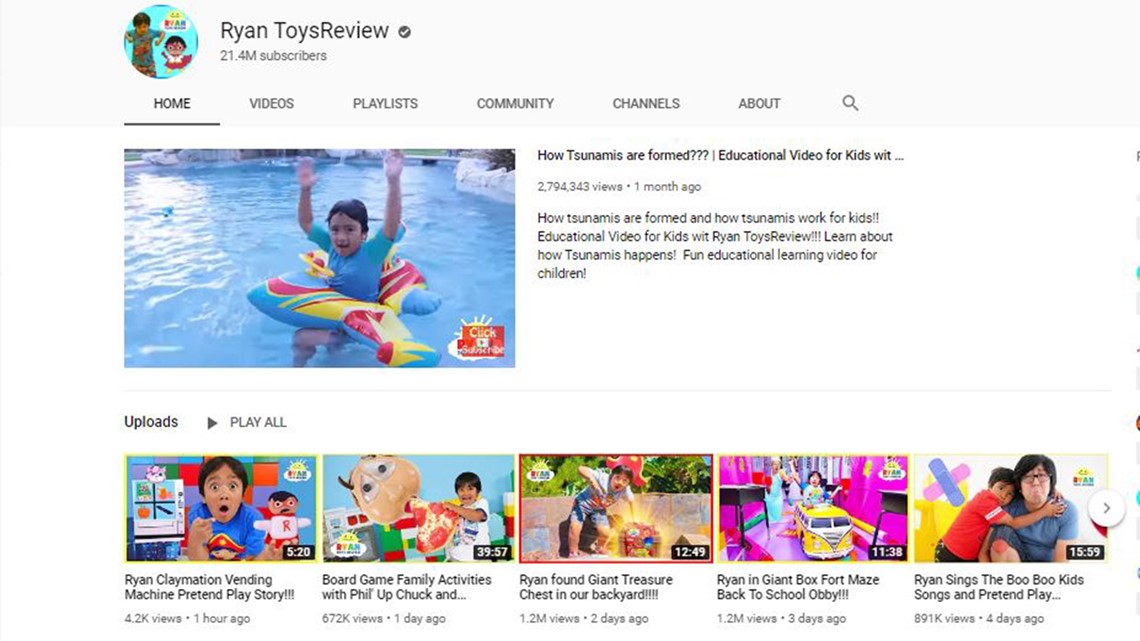The width and height of the screenshot is (1140, 641).
Task: Click the 15:59 duration badge
Action: click(x=1084, y=552)
